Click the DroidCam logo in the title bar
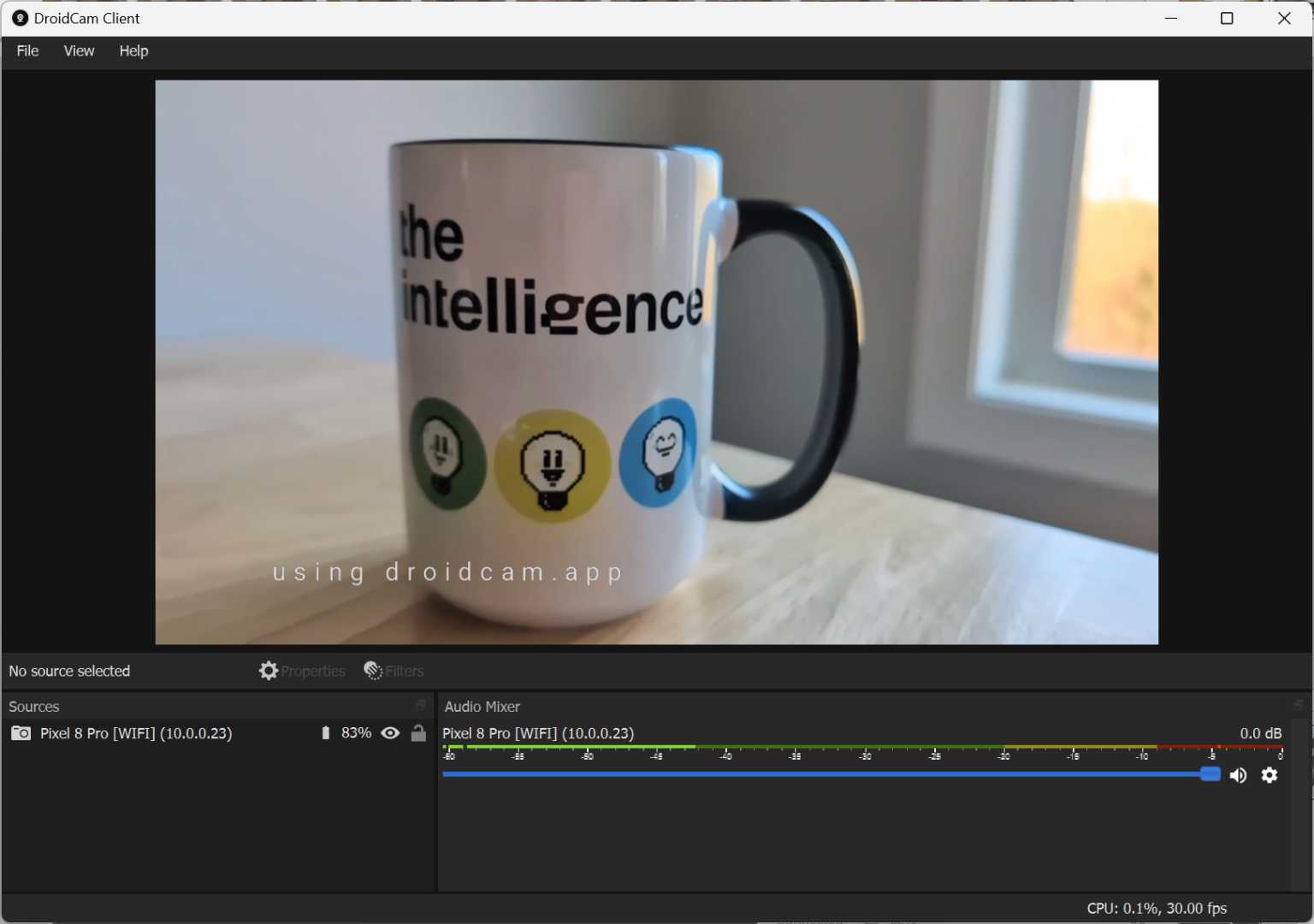The height and width of the screenshot is (924, 1314). [19, 18]
